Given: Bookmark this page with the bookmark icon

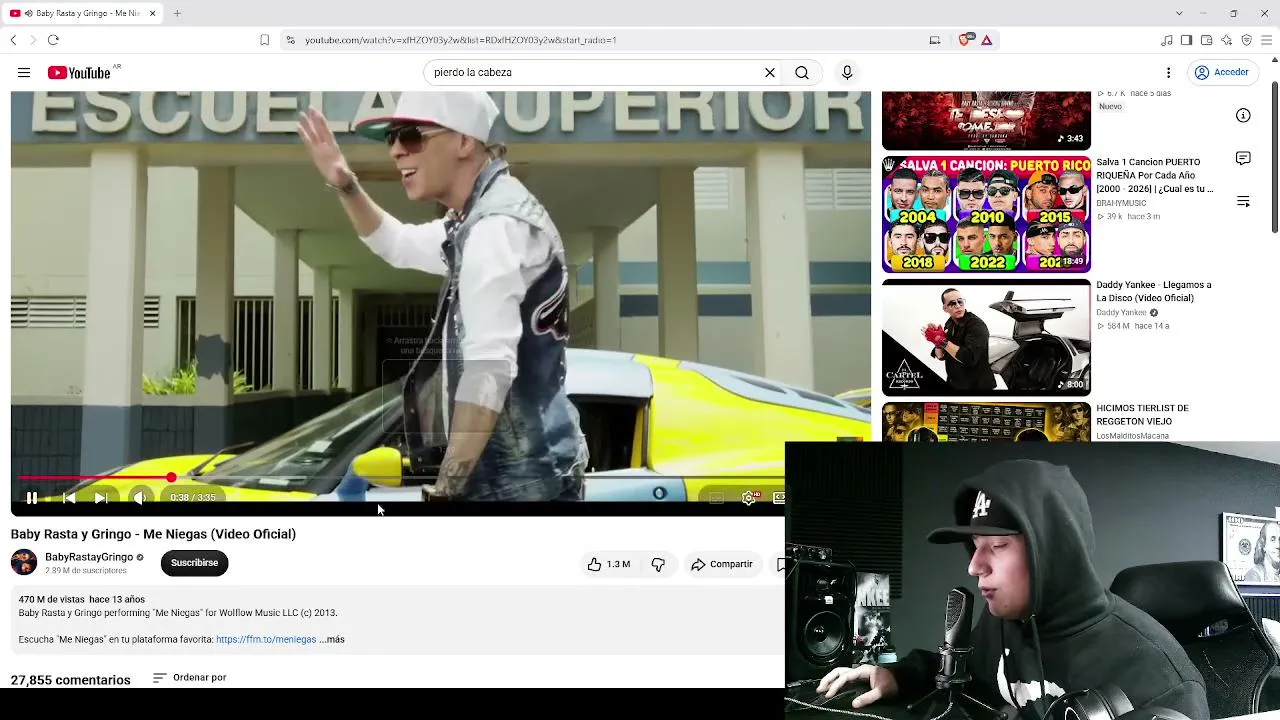Looking at the screenshot, I should coord(264,40).
